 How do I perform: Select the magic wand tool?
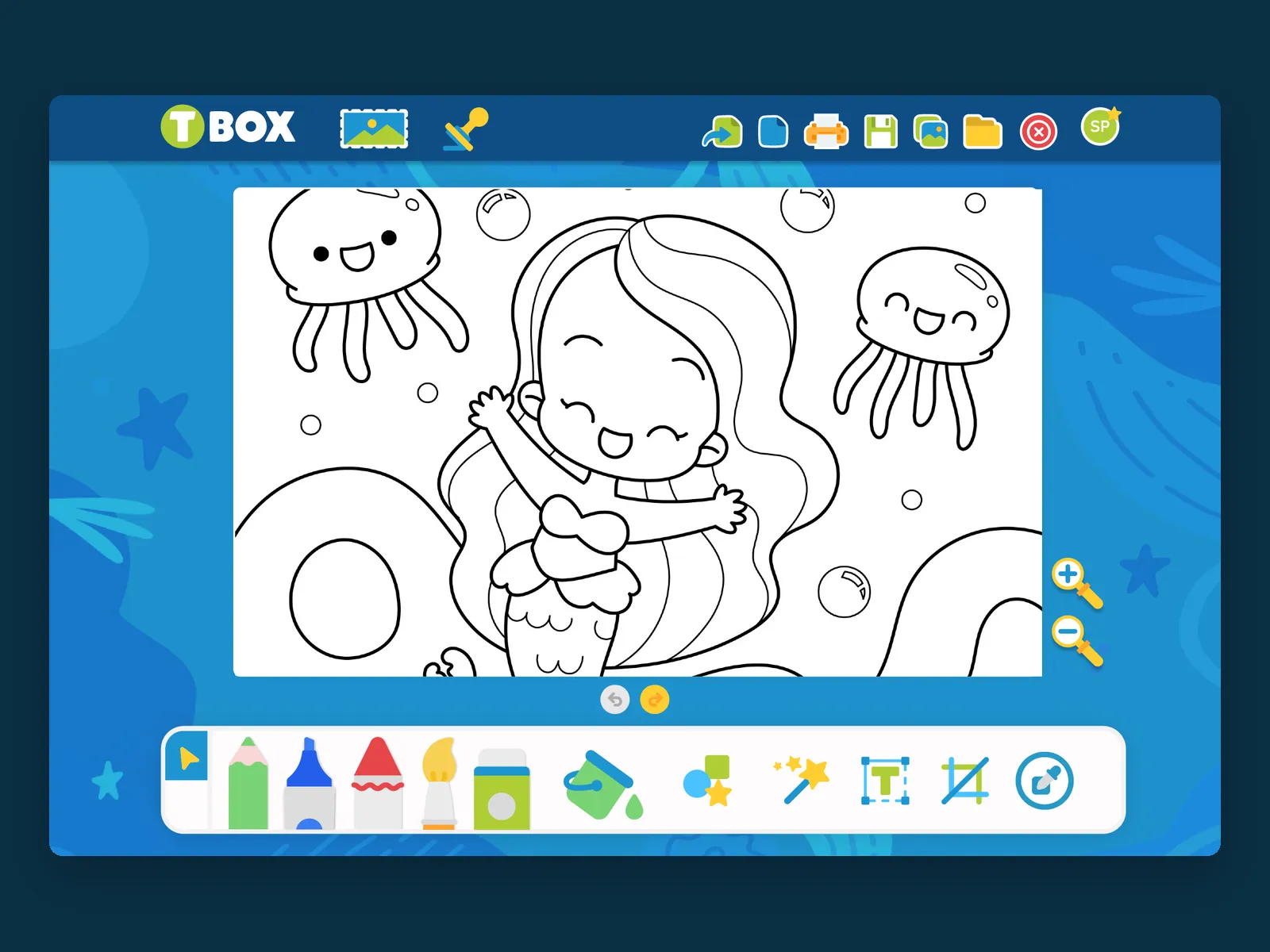click(802, 781)
